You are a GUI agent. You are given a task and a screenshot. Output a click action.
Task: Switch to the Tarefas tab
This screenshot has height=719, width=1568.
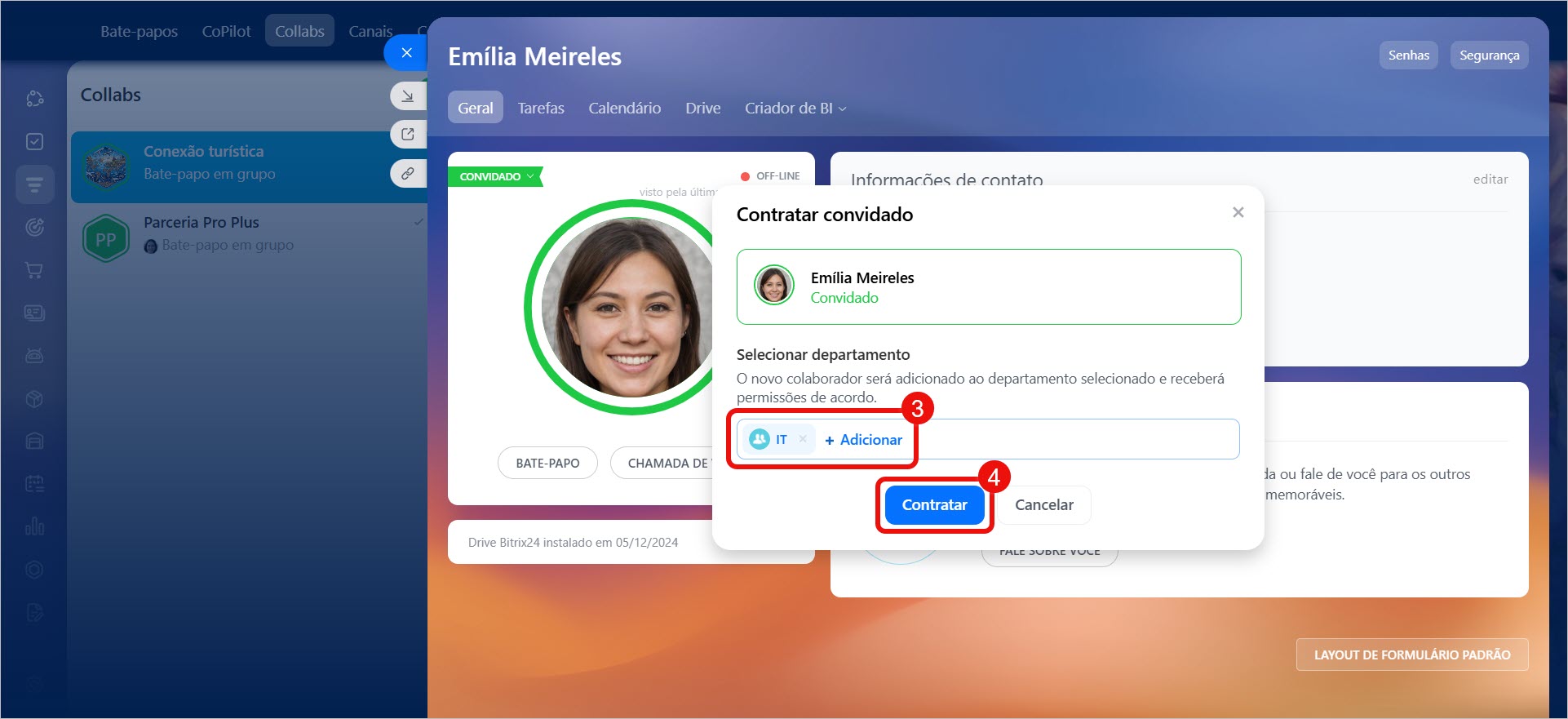(541, 108)
